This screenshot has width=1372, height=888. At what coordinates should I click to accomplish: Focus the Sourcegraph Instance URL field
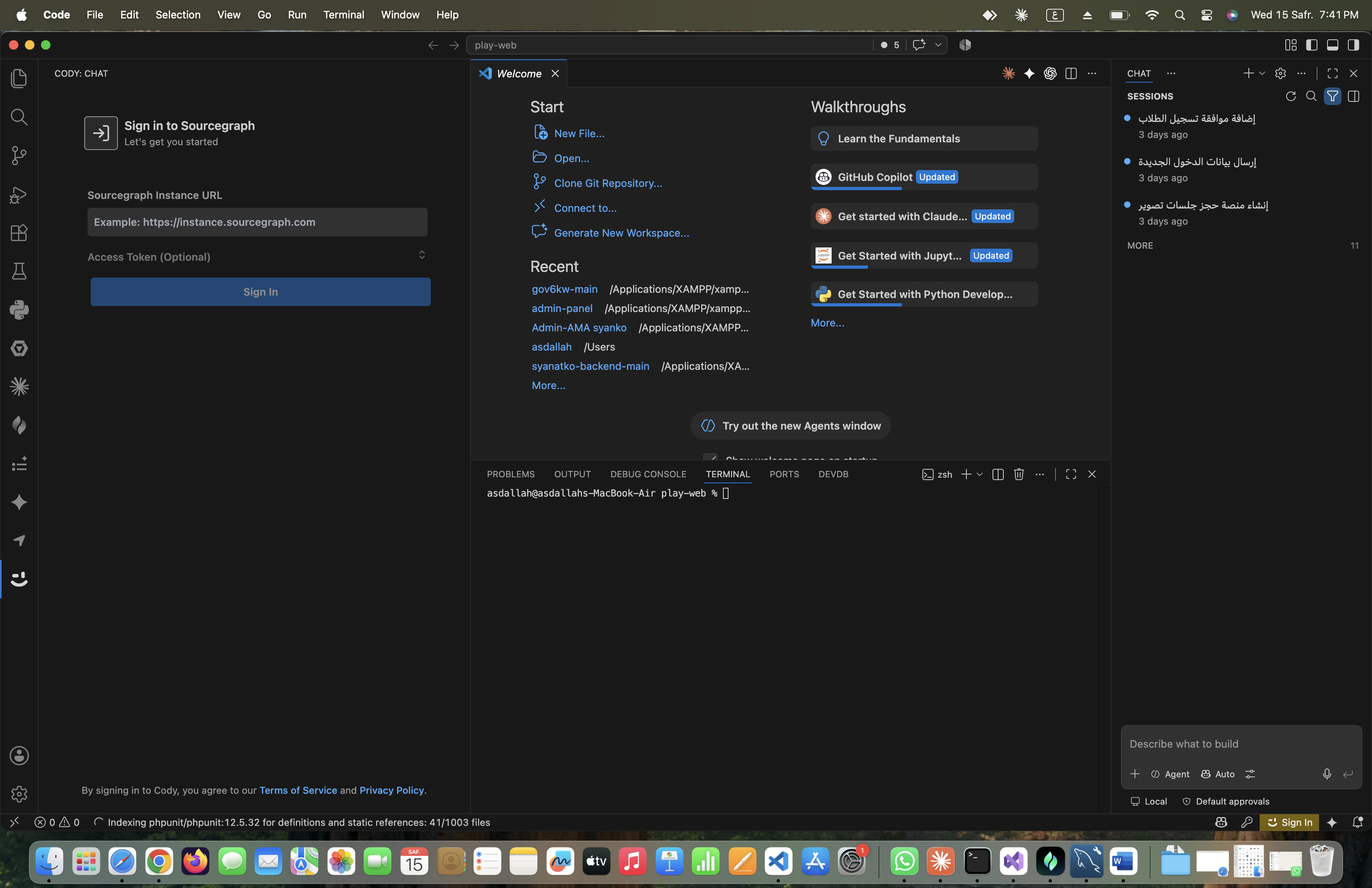coord(257,222)
